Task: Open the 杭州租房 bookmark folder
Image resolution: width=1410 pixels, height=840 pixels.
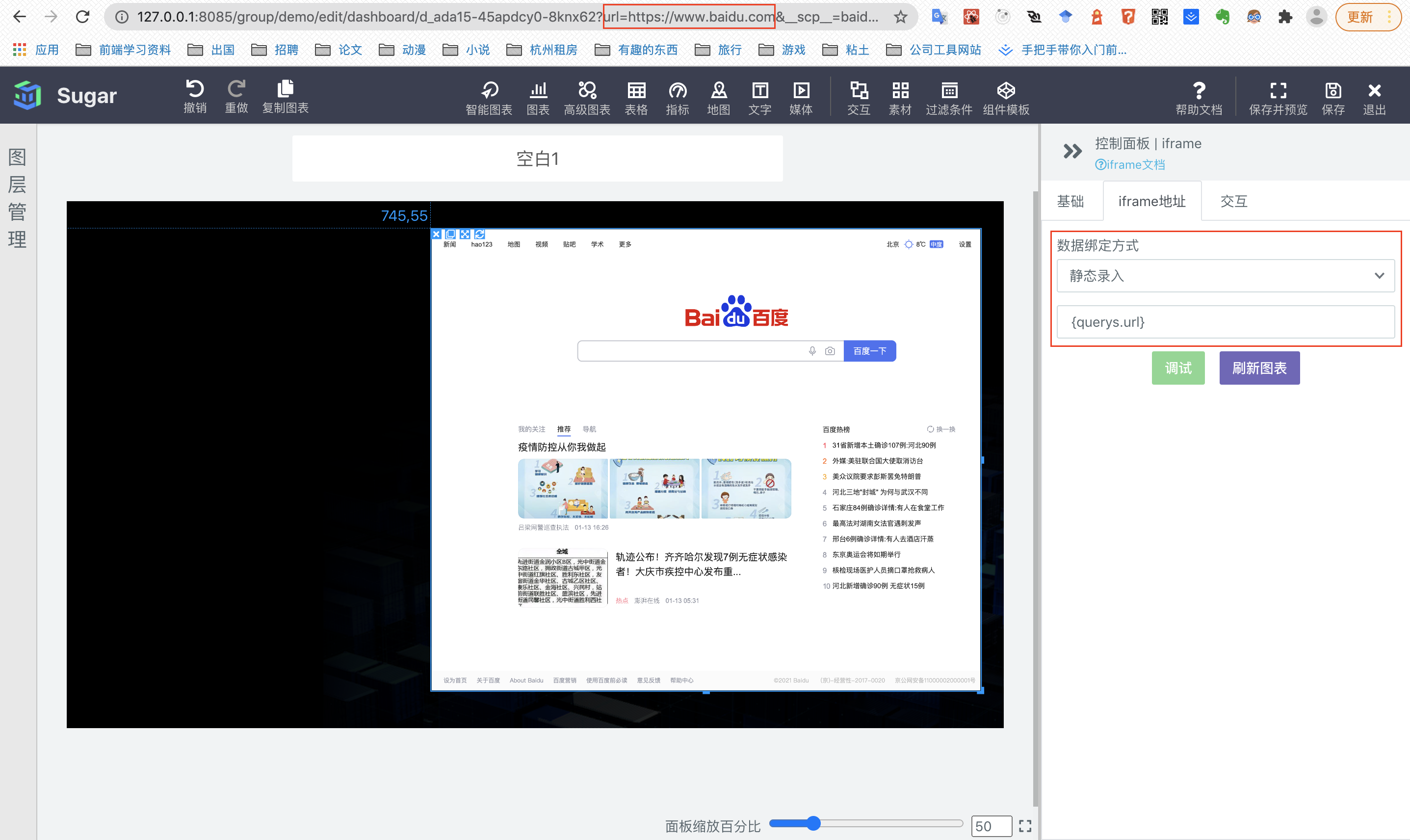Action: point(542,50)
